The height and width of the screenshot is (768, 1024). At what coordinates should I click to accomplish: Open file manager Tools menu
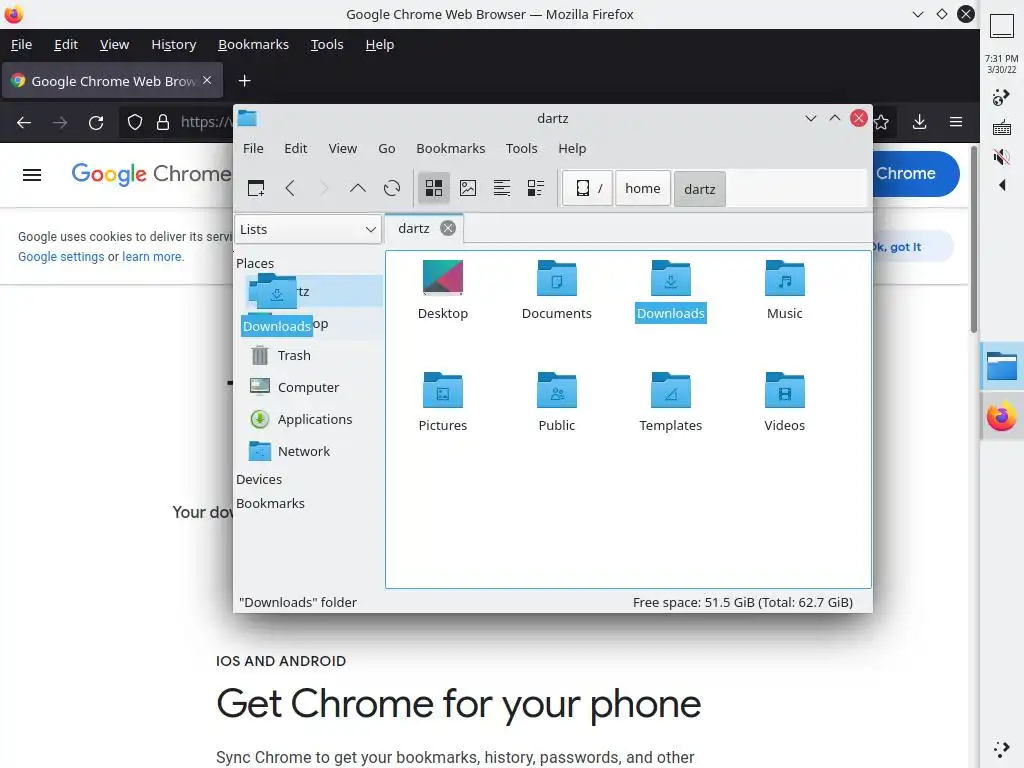pyautogui.click(x=521, y=148)
